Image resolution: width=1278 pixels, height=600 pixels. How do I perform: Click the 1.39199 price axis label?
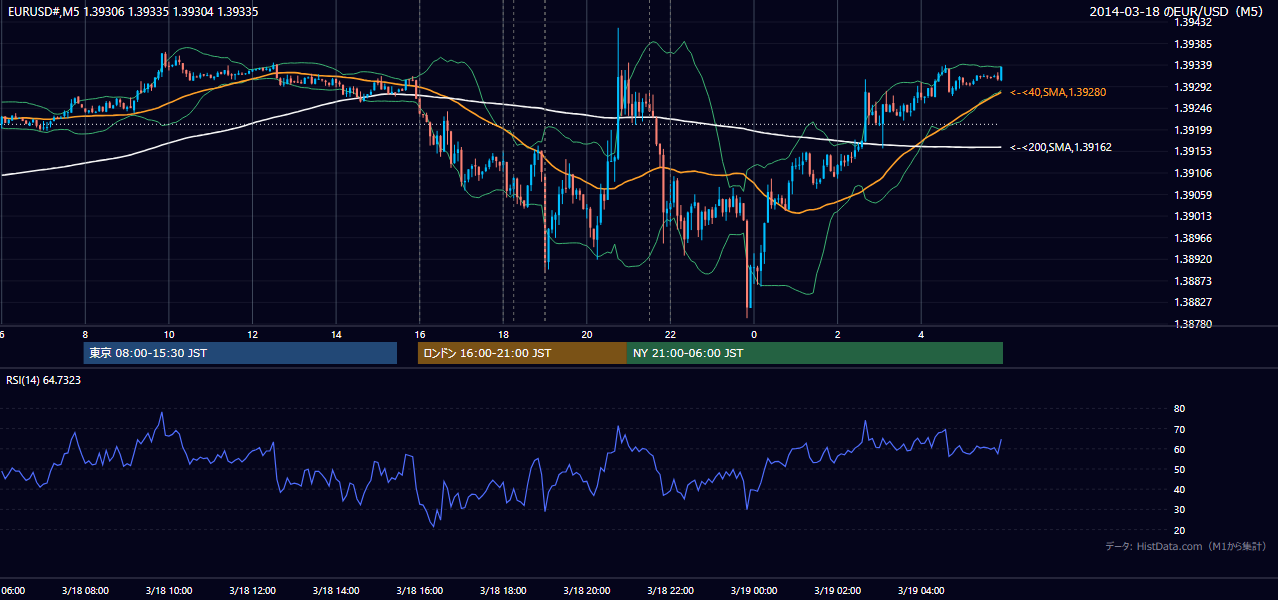pos(1193,130)
